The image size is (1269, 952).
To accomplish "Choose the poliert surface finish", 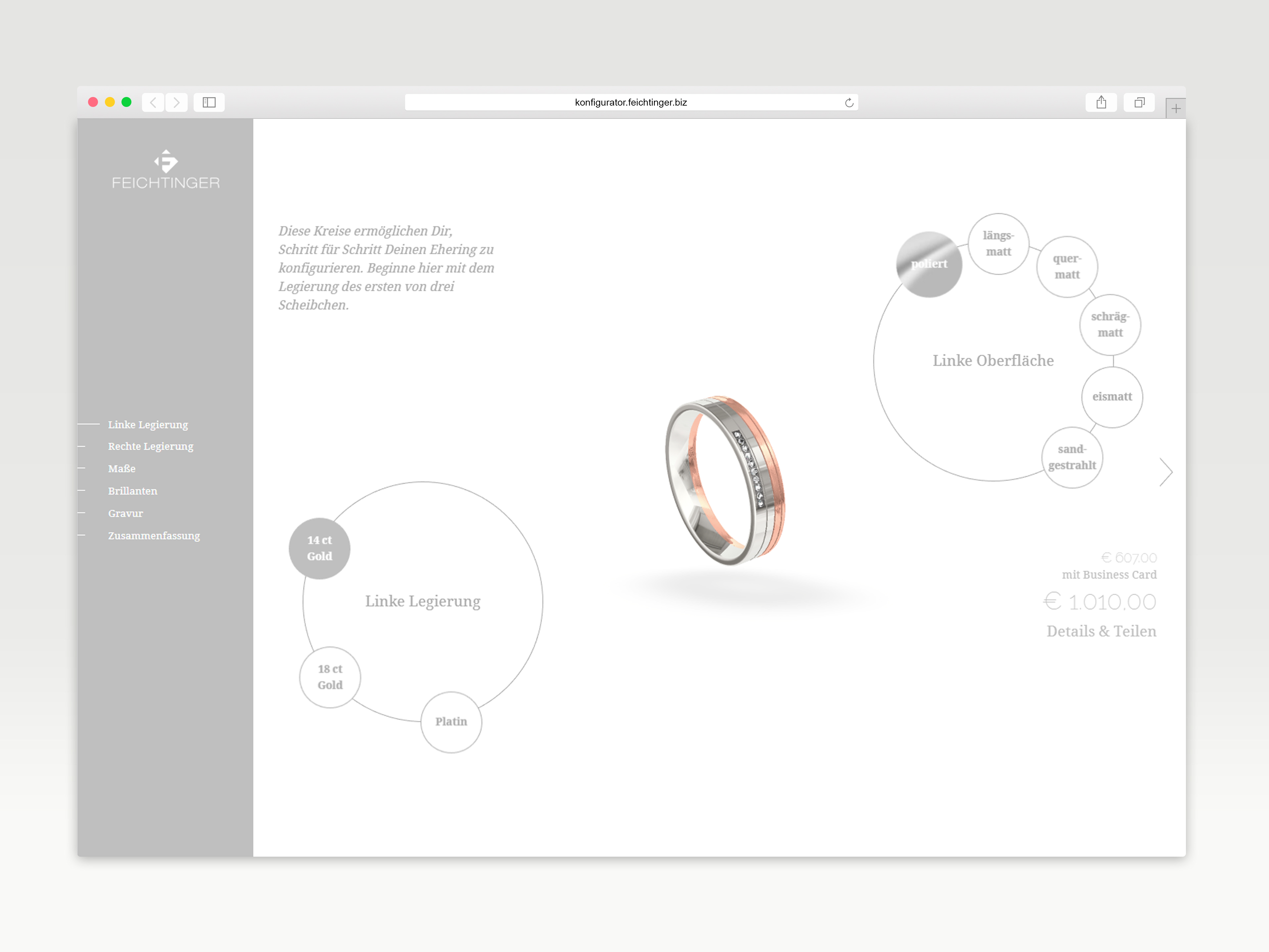I will point(929,264).
